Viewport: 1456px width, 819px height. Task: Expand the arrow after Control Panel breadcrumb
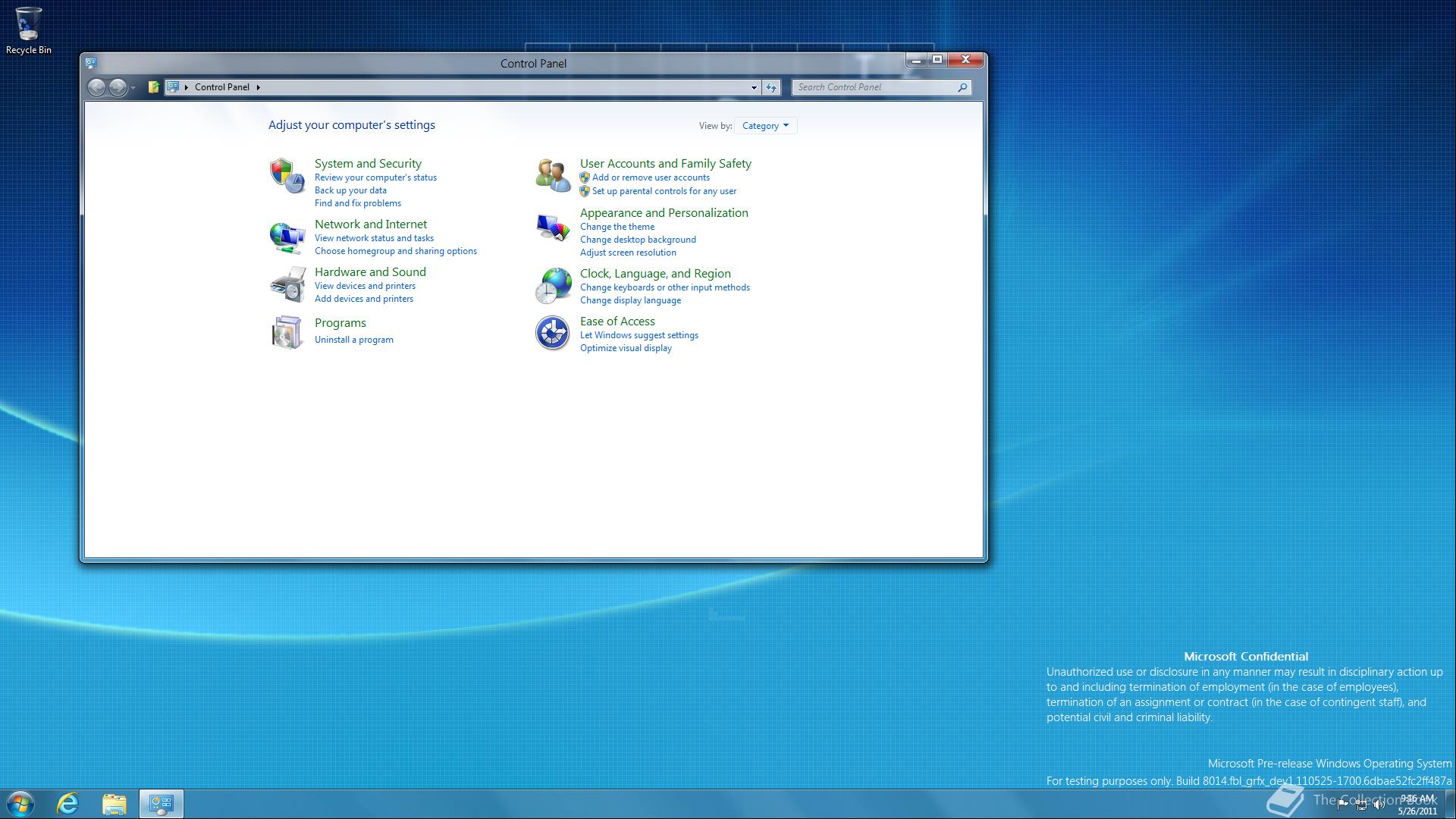pyautogui.click(x=258, y=87)
